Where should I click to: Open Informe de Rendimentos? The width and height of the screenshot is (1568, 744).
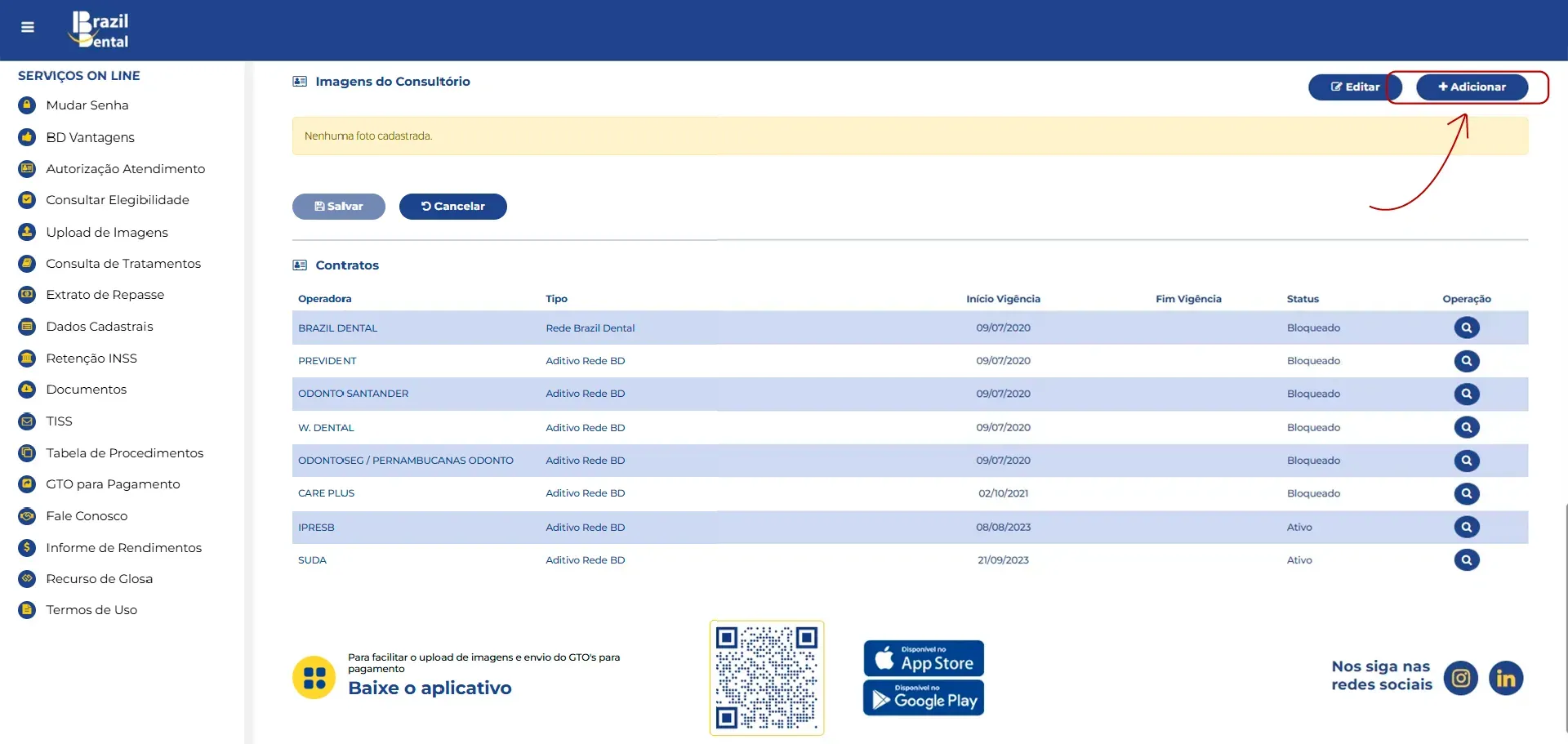click(124, 548)
